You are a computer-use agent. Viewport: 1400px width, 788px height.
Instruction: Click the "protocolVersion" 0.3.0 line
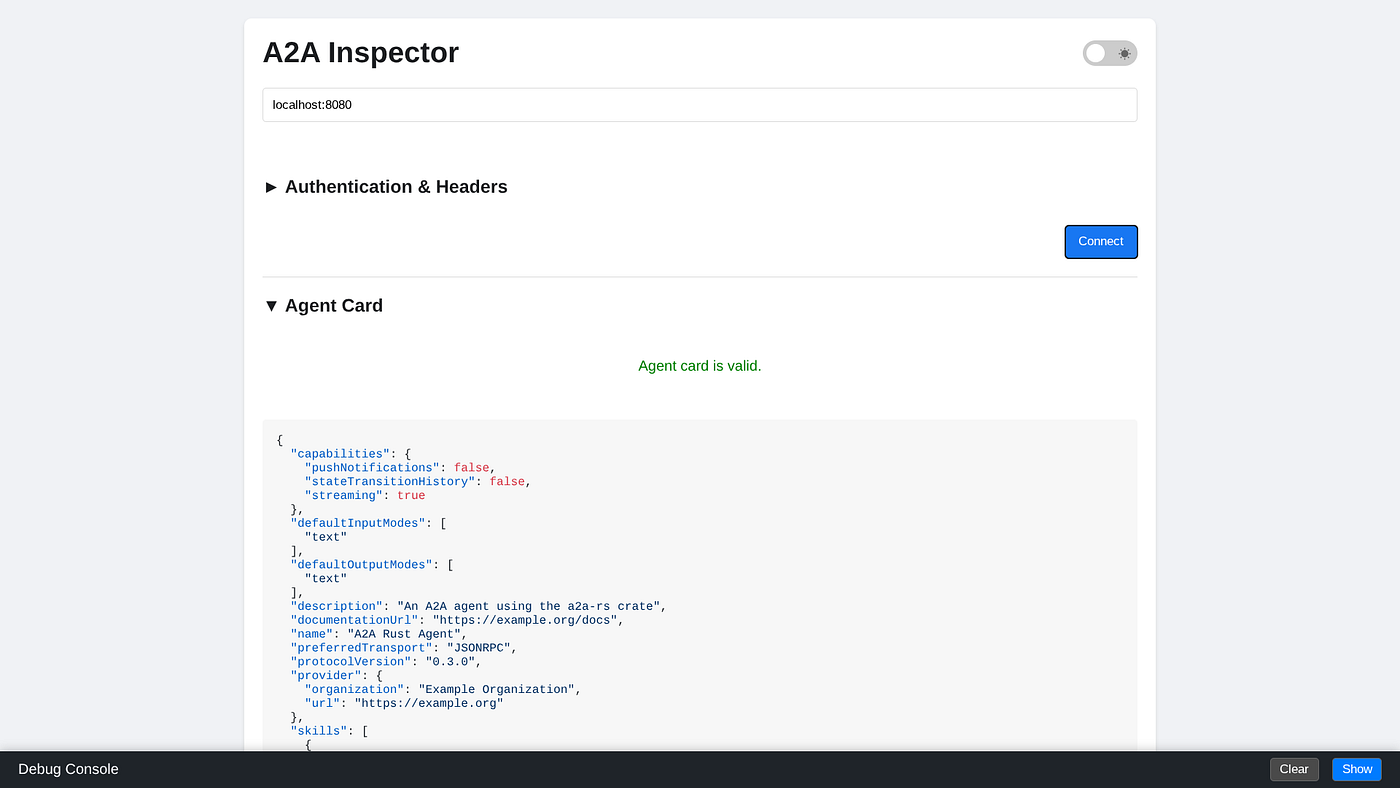(x=386, y=662)
